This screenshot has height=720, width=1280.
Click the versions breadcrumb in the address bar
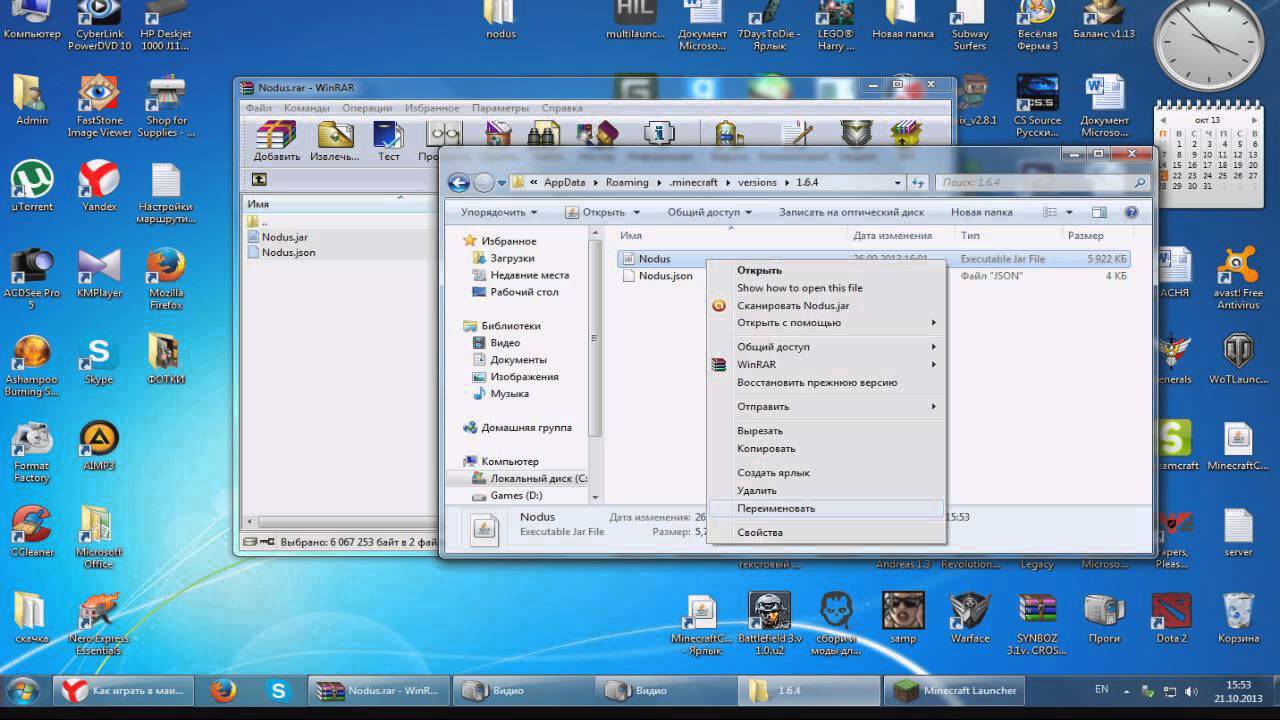coord(757,183)
